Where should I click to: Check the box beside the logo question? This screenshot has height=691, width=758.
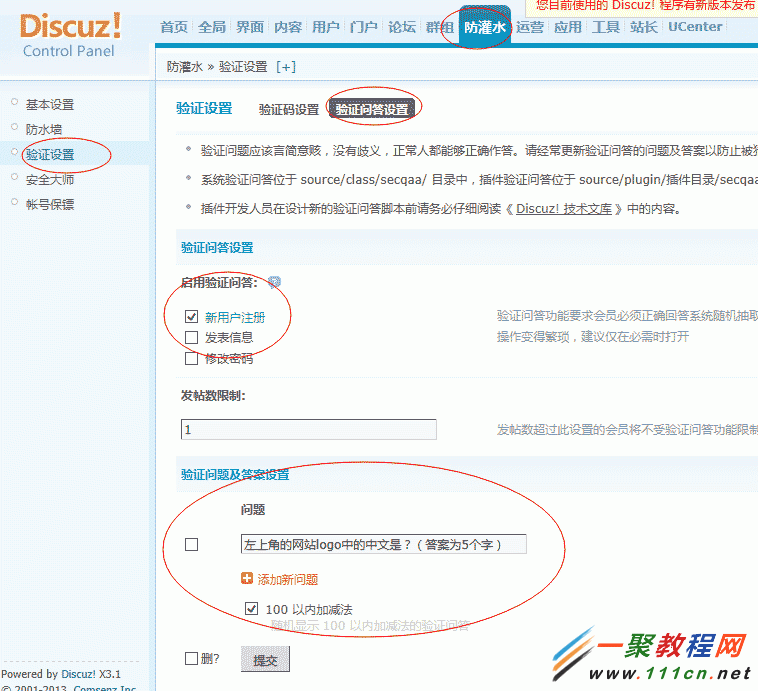tap(192, 545)
